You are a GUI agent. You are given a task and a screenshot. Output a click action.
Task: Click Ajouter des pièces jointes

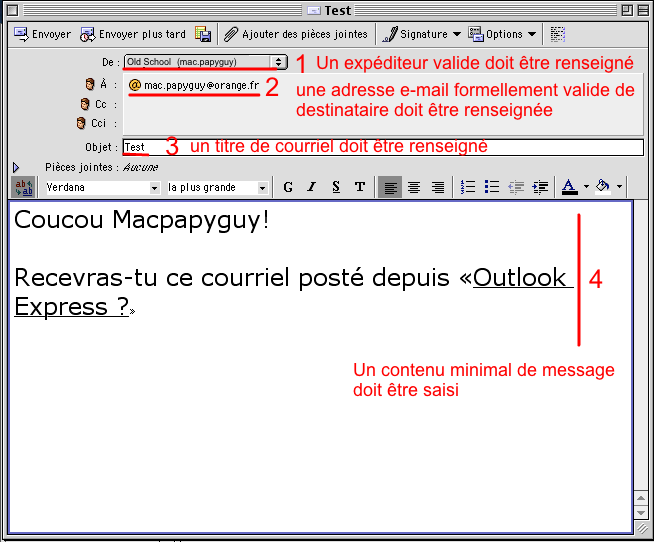295,34
